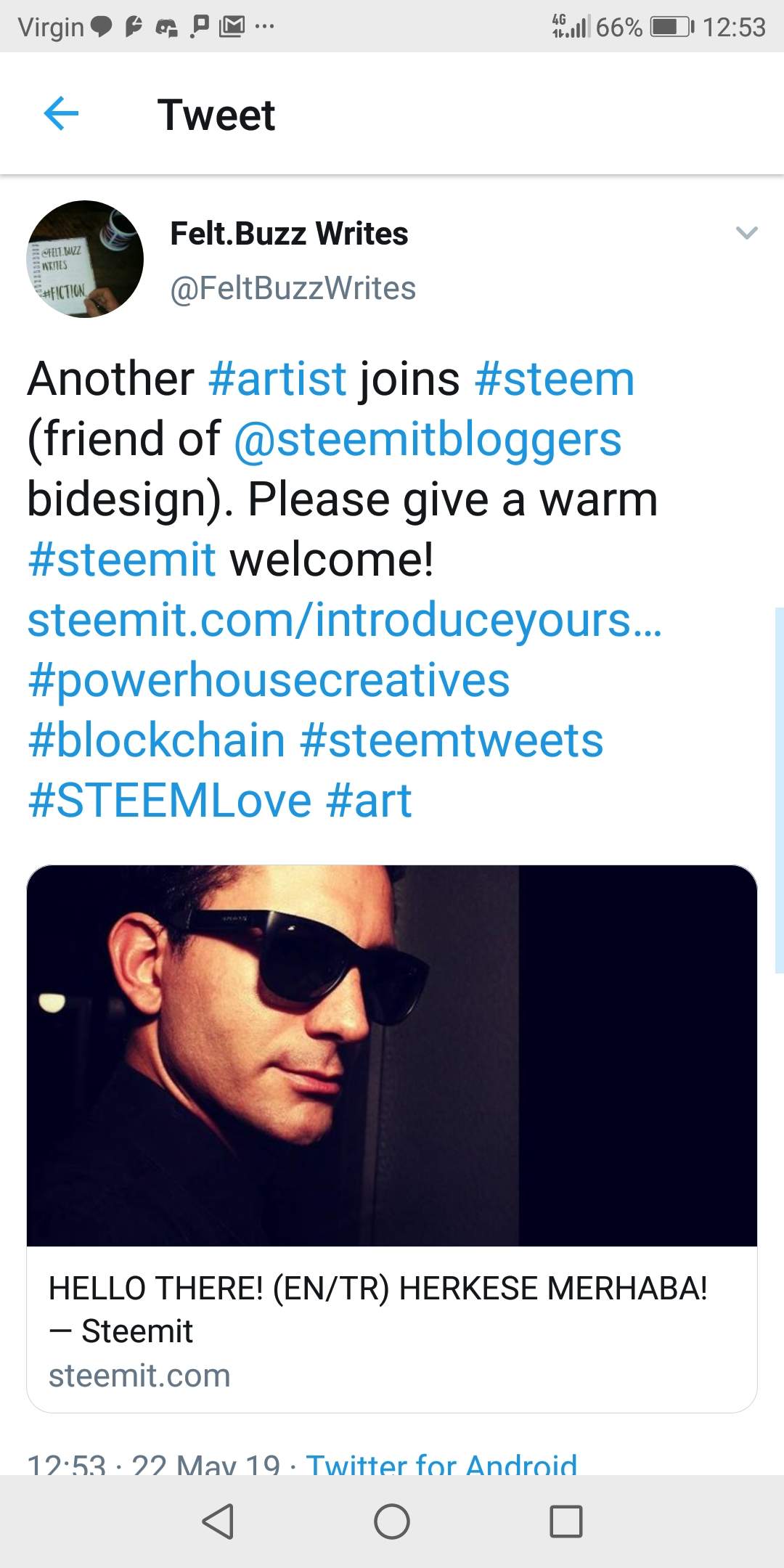Tap the #blockchain hashtag
784x1568 pixels.
click(x=156, y=740)
